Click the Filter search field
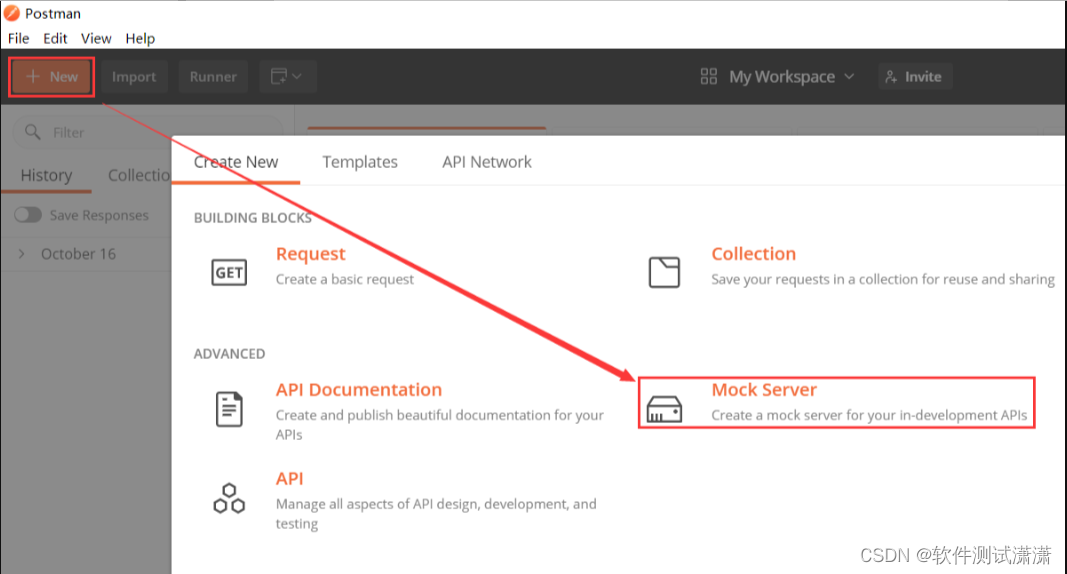This screenshot has height=574, width=1067. point(148,132)
